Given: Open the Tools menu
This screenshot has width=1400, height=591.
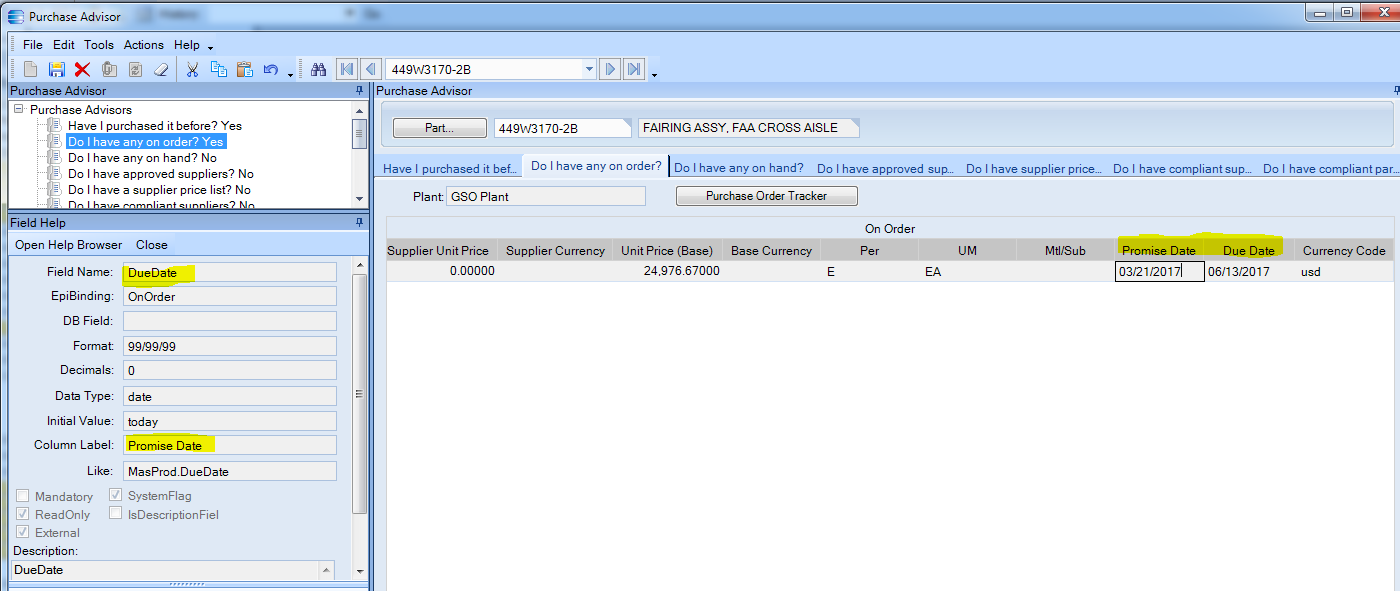Looking at the screenshot, I should 99,45.
